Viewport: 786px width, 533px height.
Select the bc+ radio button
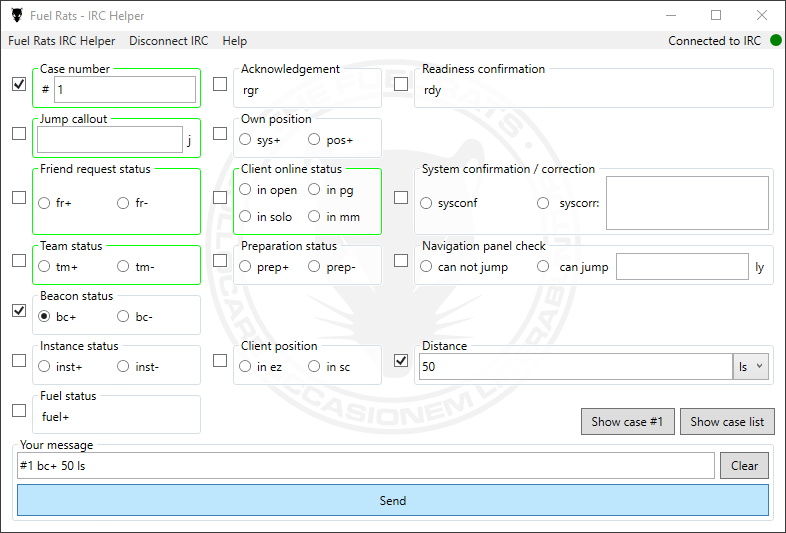44,316
